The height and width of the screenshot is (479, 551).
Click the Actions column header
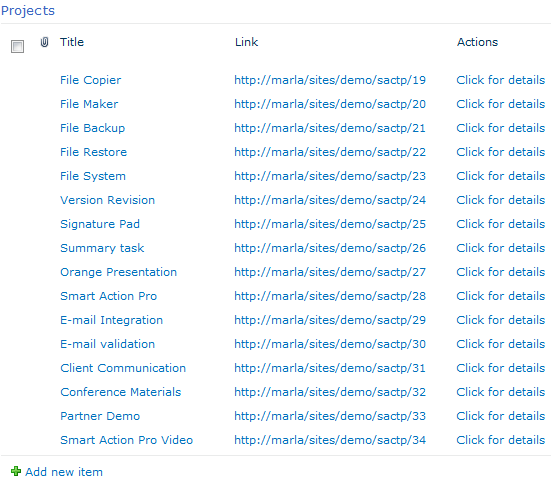[x=477, y=42]
